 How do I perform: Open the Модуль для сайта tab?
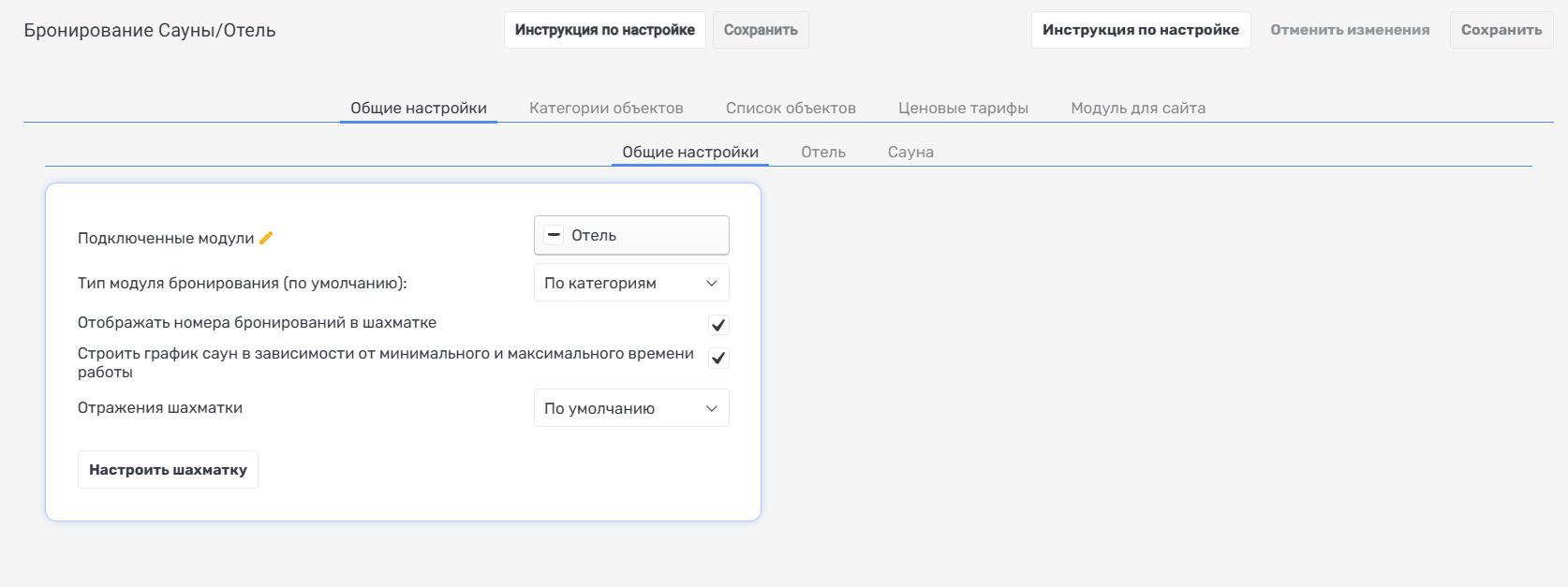[1138, 108]
